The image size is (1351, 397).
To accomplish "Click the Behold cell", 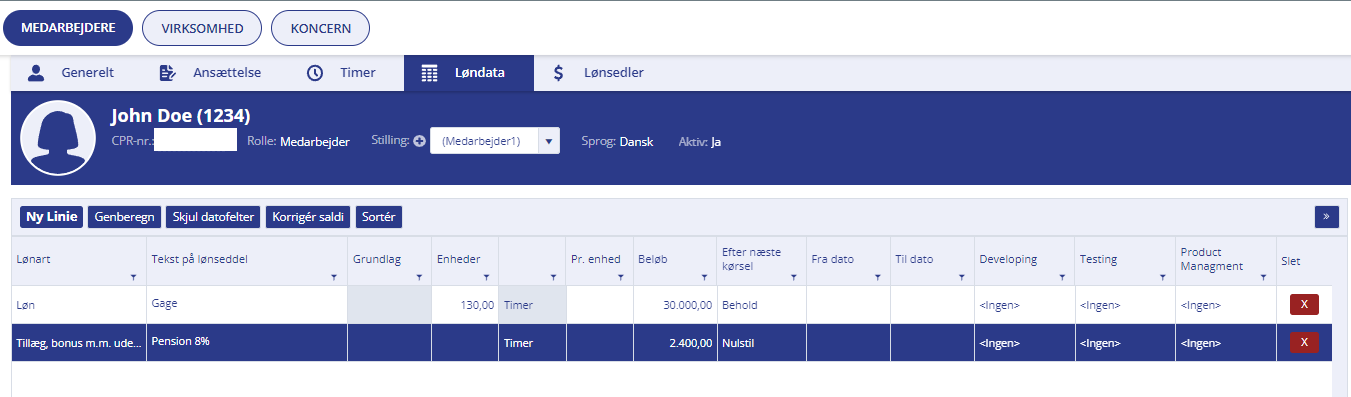I will point(761,305).
